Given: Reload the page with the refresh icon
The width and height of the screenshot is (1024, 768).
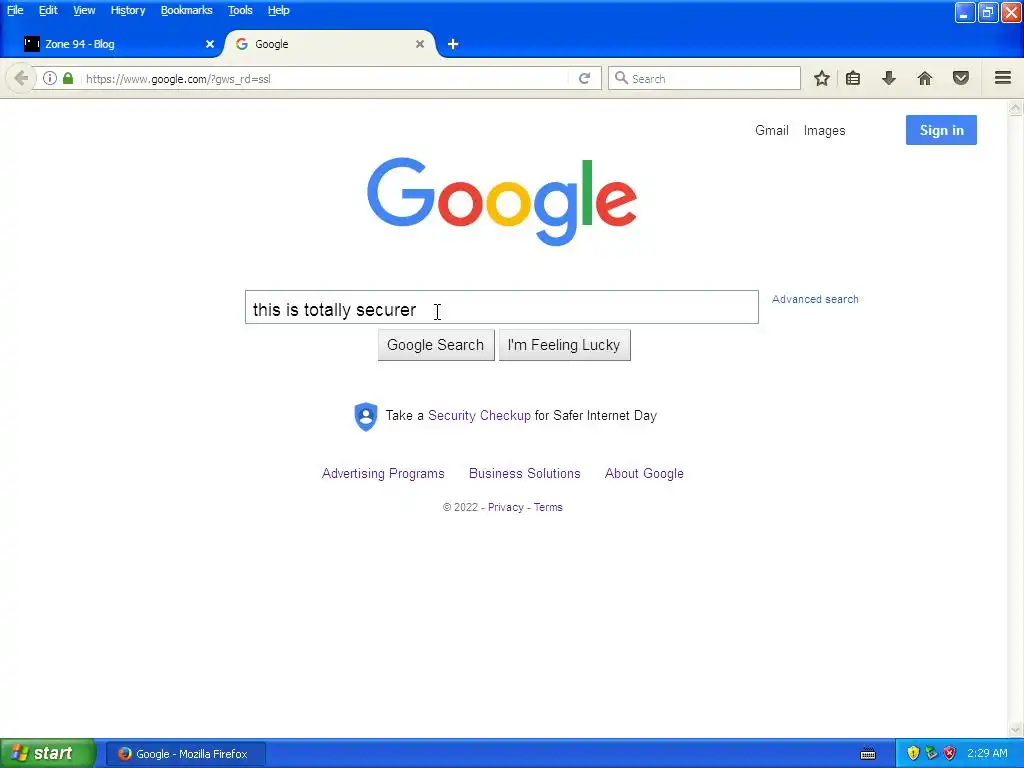Looking at the screenshot, I should point(584,78).
